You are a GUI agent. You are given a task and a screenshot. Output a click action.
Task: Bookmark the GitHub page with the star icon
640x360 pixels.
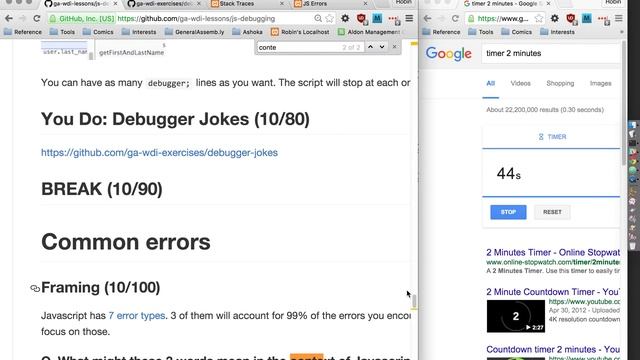(x=329, y=18)
